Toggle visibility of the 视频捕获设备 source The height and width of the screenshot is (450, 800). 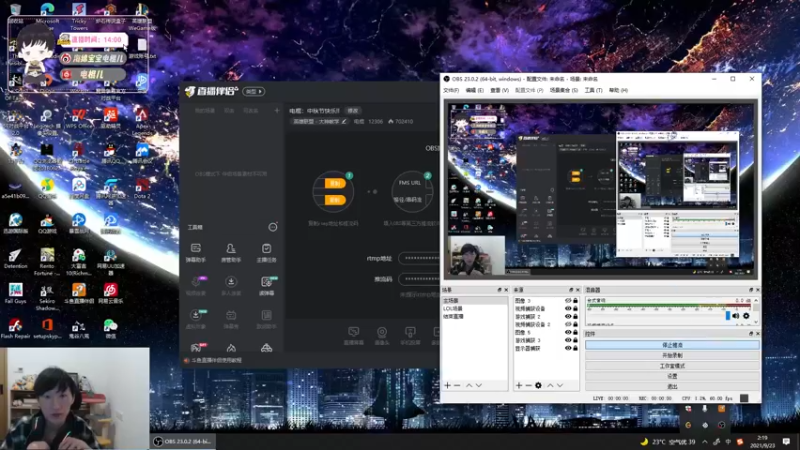(x=568, y=309)
